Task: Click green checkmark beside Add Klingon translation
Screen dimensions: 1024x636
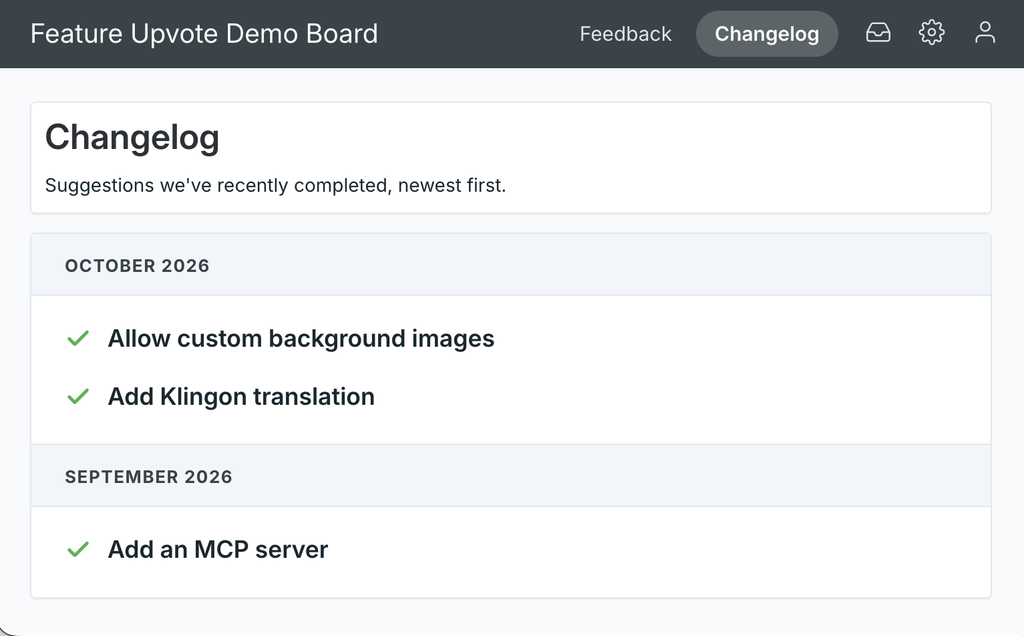Action: pyautogui.click(x=78, y=396)
